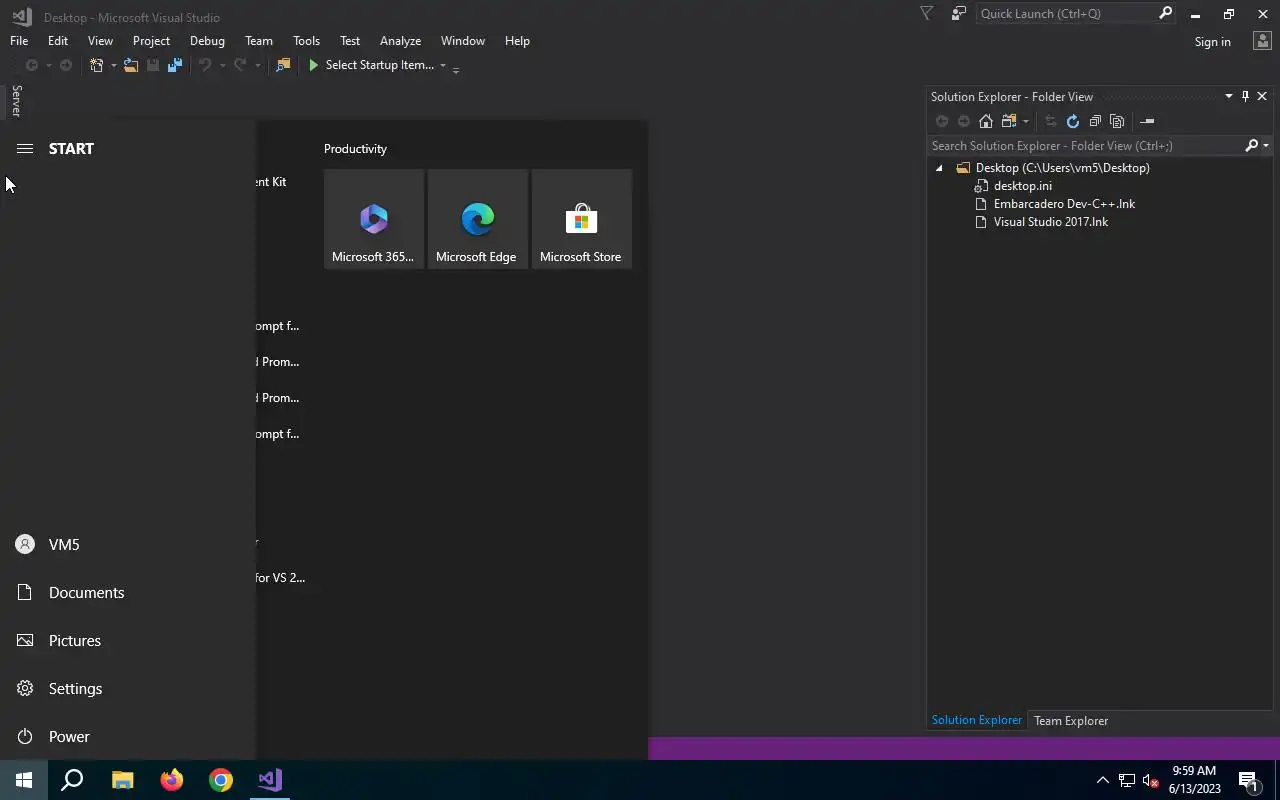Click the Sign in link

pyautogui.click(x=1212, y=42)
